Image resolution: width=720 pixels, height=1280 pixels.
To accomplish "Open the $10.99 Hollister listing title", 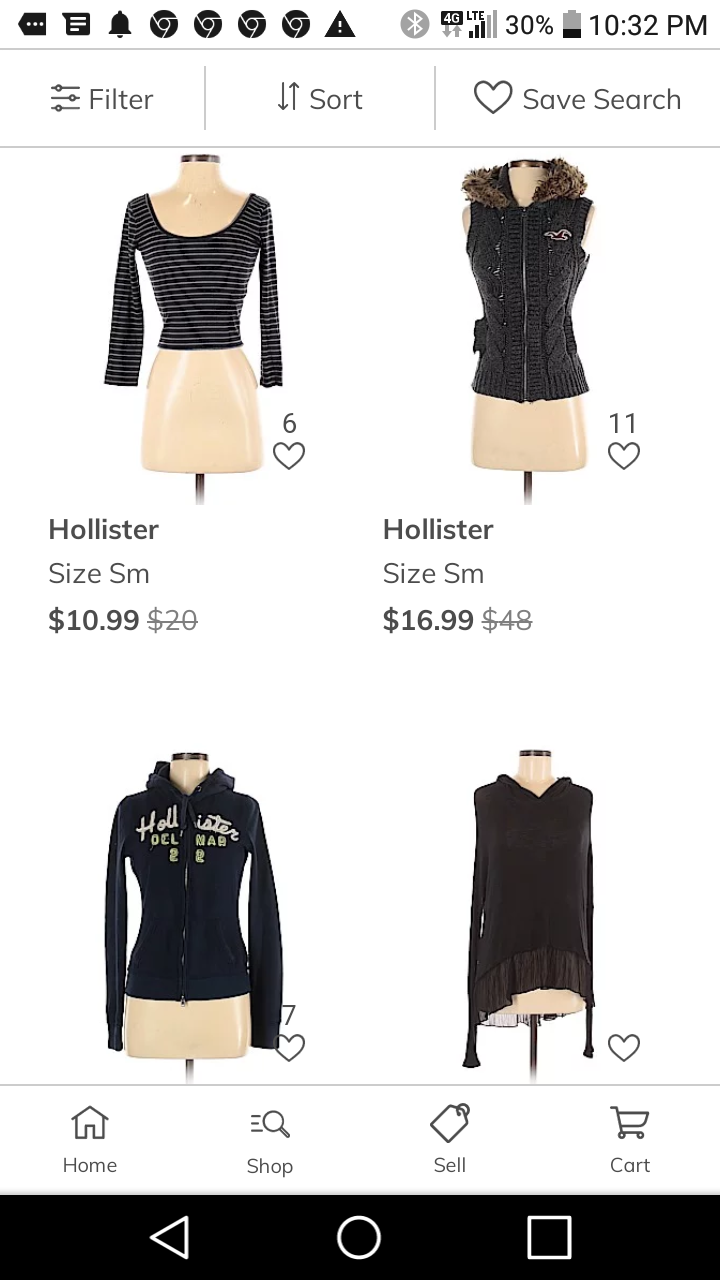I will click(103, 529).
